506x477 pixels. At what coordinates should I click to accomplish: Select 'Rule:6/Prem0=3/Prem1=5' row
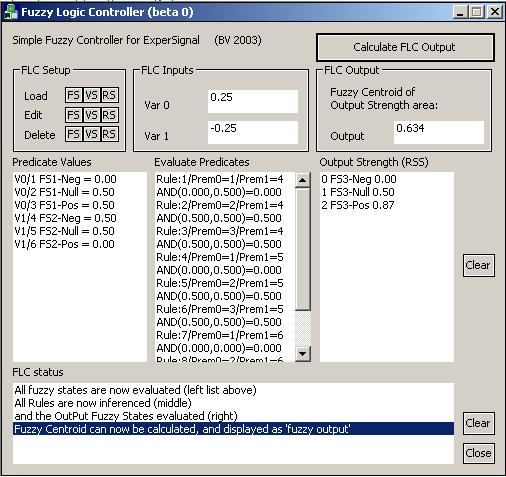[x=225, y=309]
